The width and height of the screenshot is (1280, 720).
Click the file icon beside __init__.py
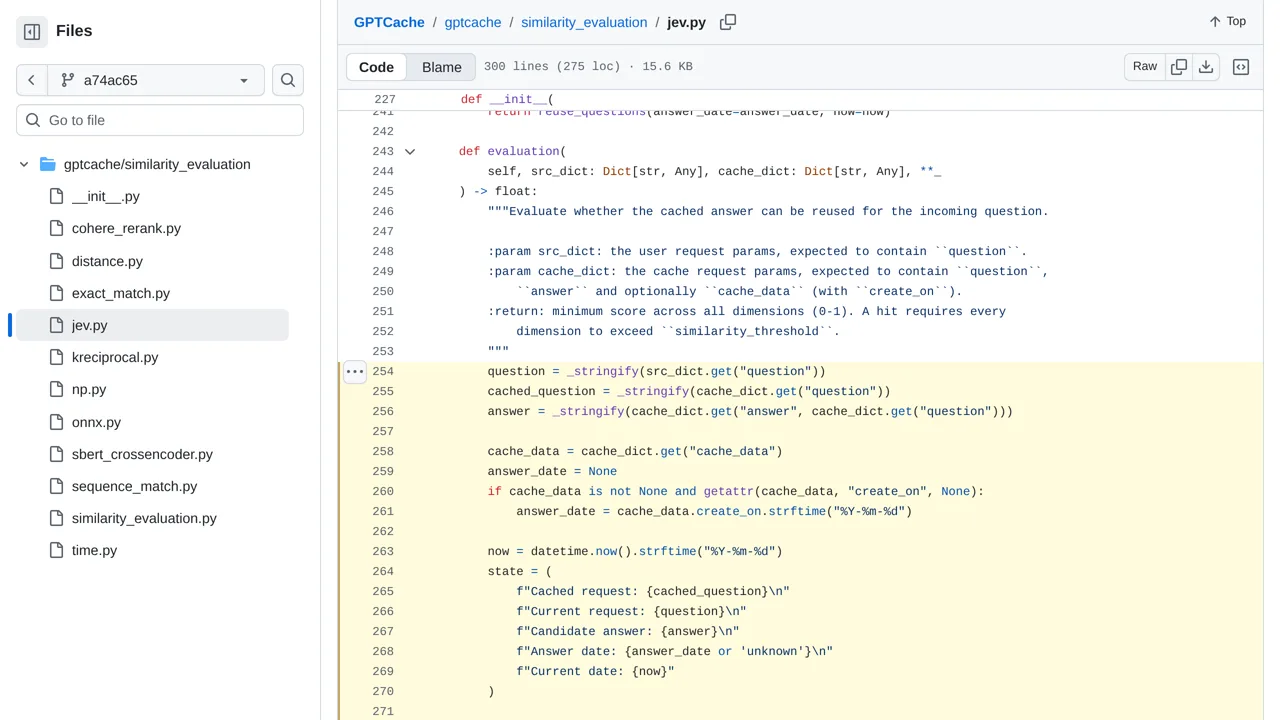57,197
